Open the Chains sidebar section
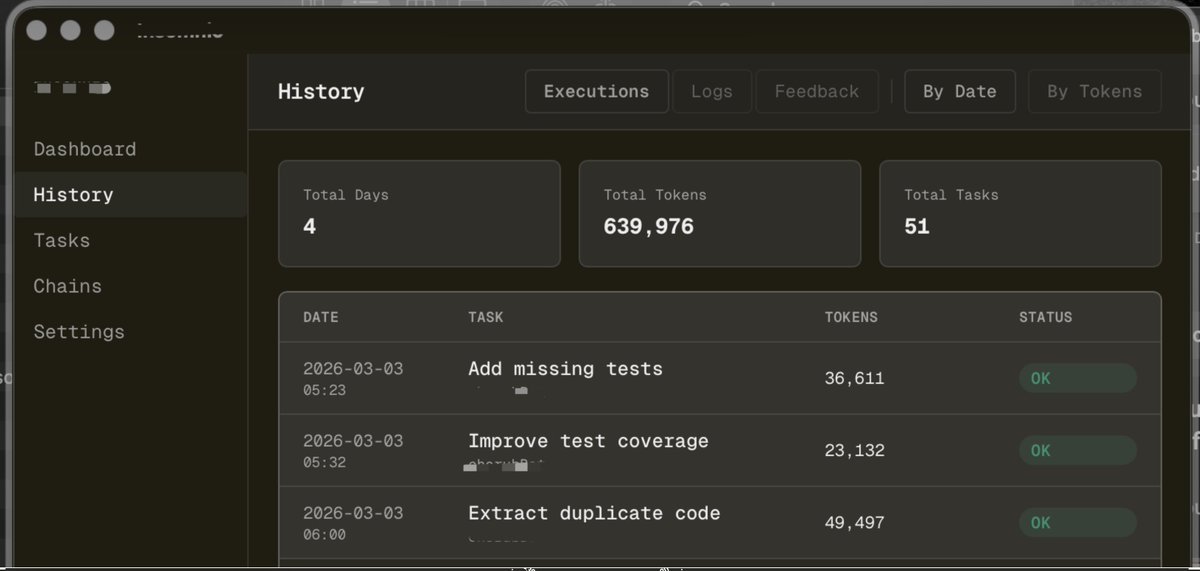1200x571 pixels. point(67,286)
